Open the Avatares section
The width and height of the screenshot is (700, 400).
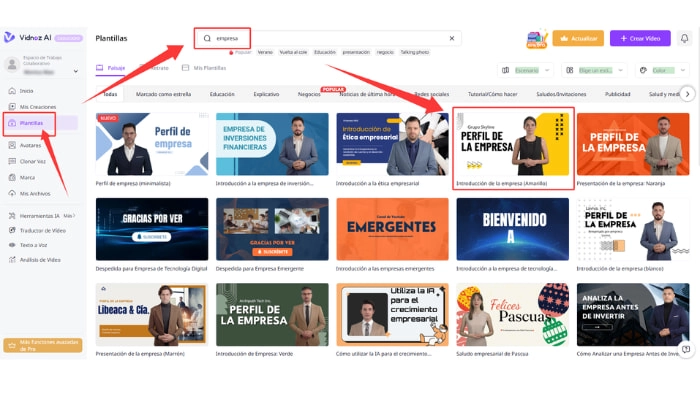point(30,145)
